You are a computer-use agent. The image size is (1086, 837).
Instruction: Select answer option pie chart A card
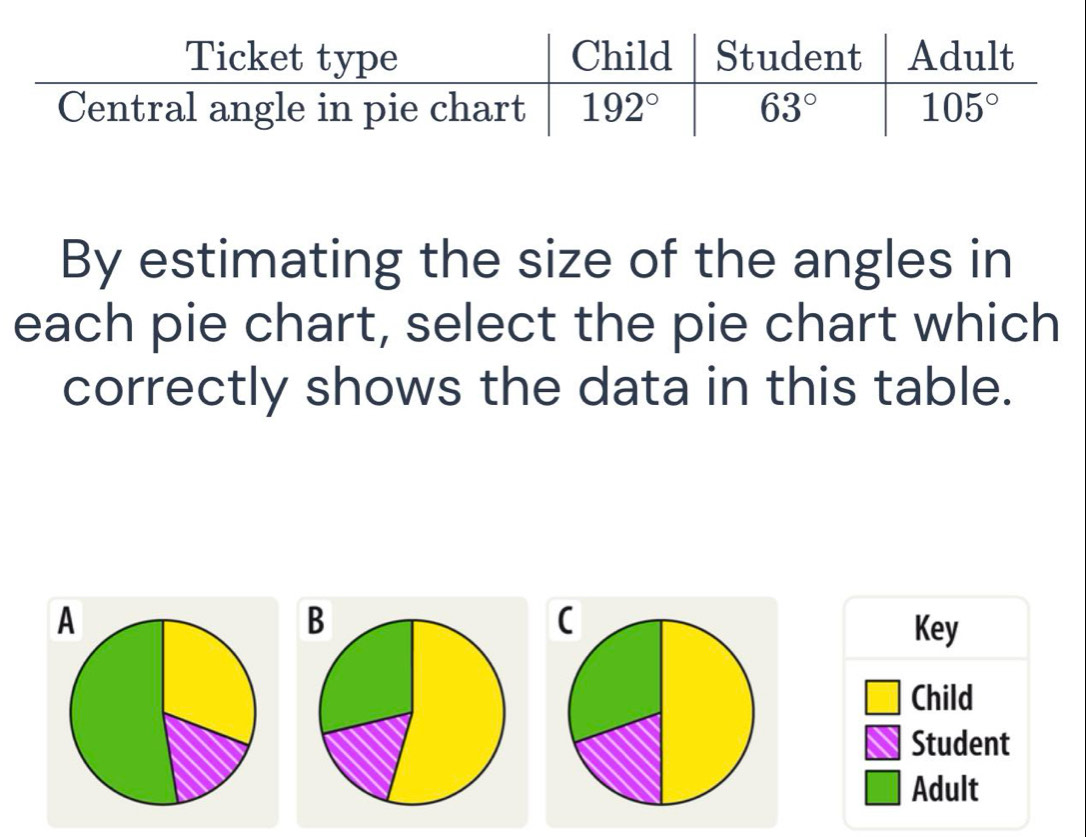point(162,711)
